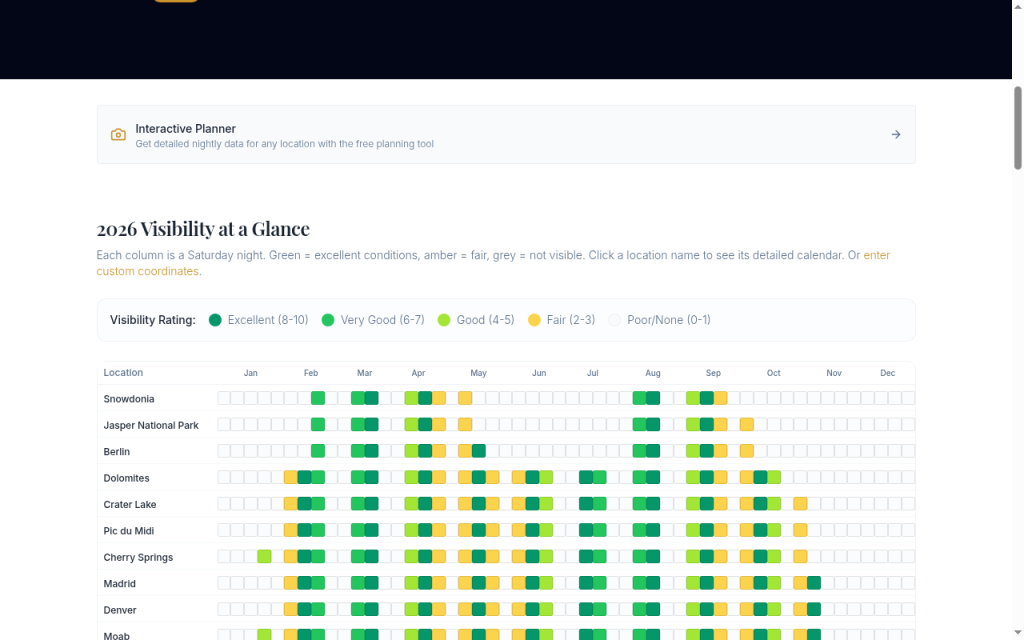
Task: Open the Dolomites detailed calendar
Action: point(126,478)
